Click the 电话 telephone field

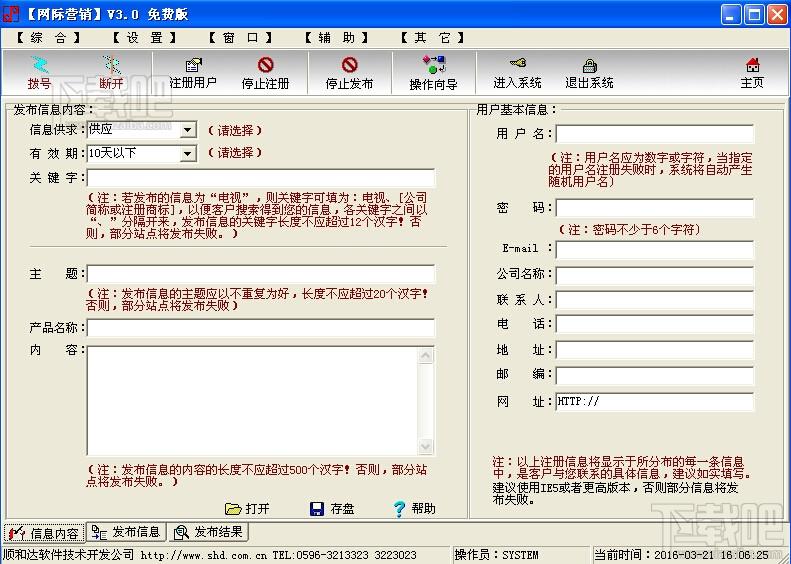(655, 324)
